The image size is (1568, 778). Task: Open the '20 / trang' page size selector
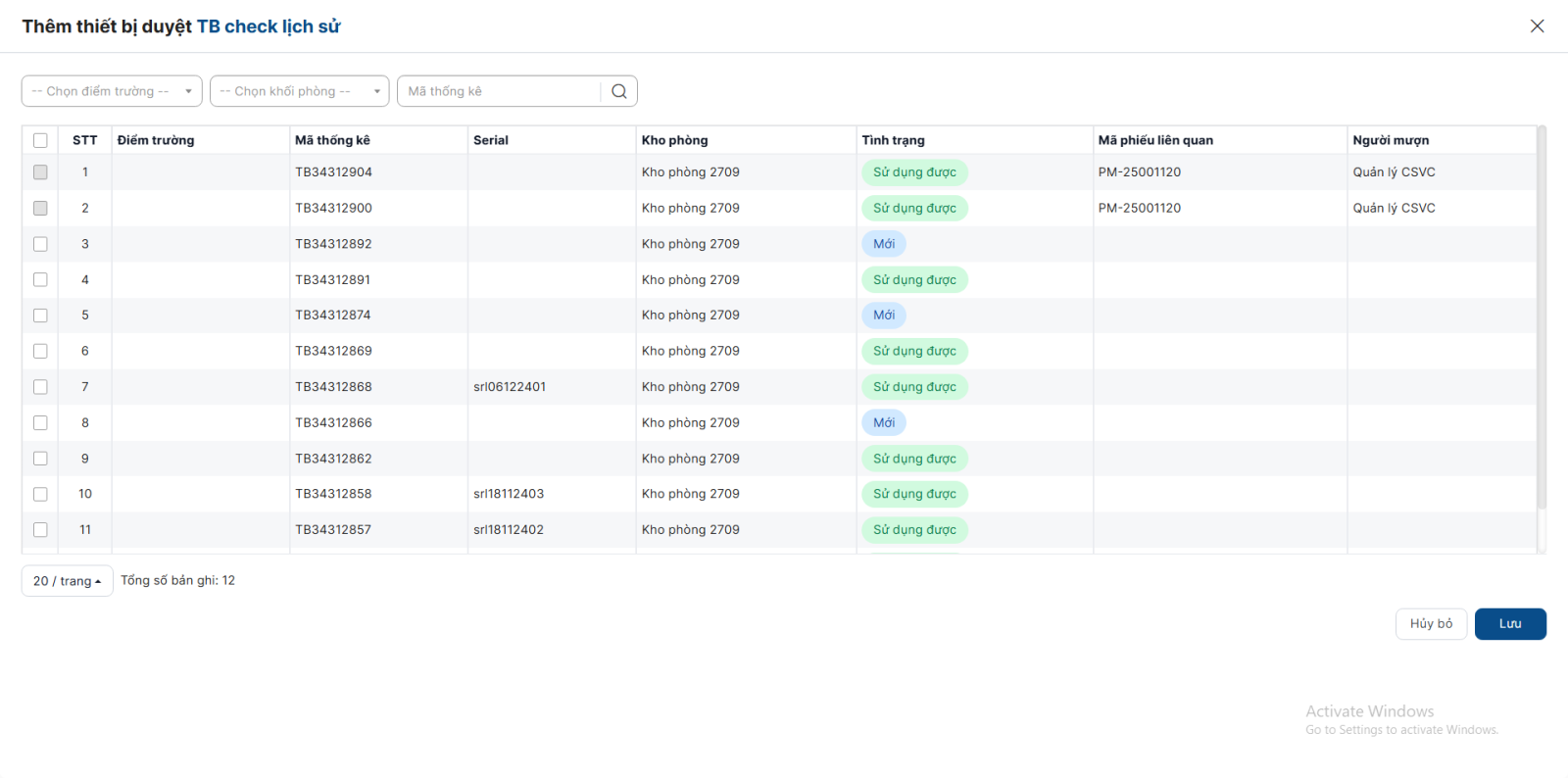(x=67, y=581)
